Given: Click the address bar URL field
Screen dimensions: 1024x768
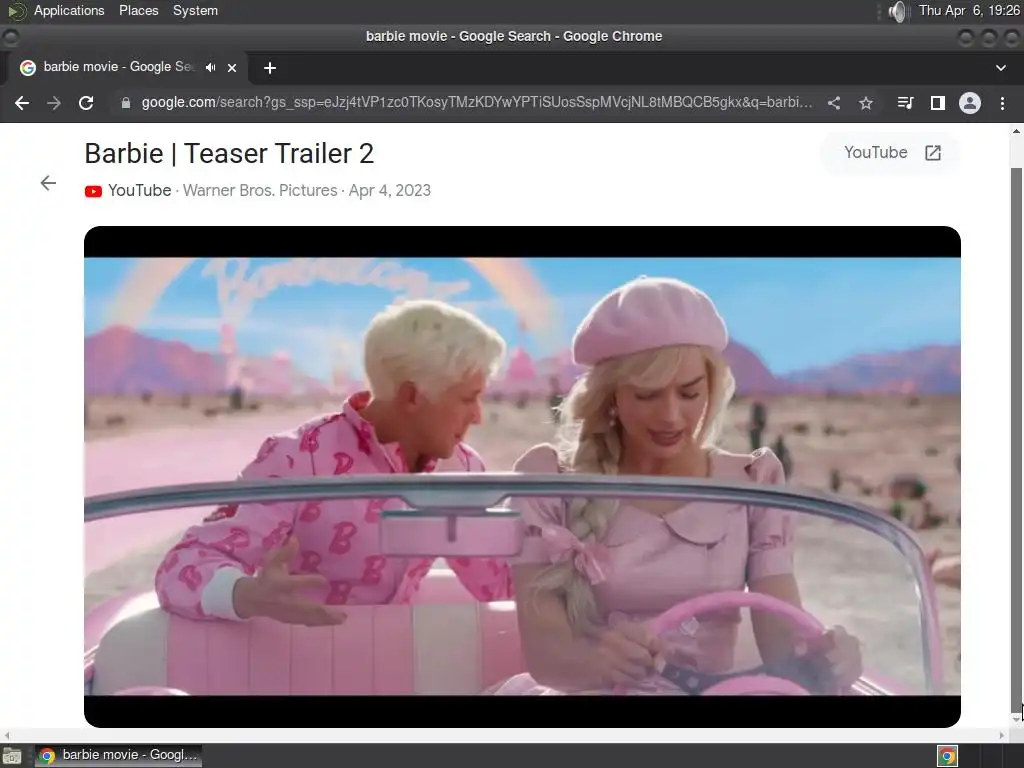Looking at the screenshot, I should [477, 103].
